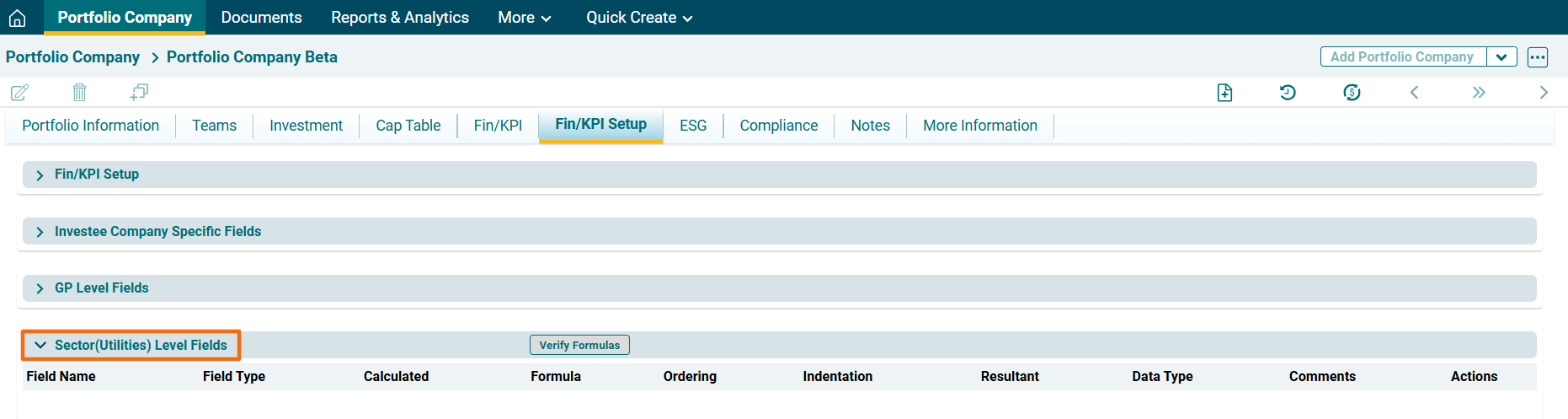Open the Quick Create menu
1568x419 pixels.
tap(638, 18)
